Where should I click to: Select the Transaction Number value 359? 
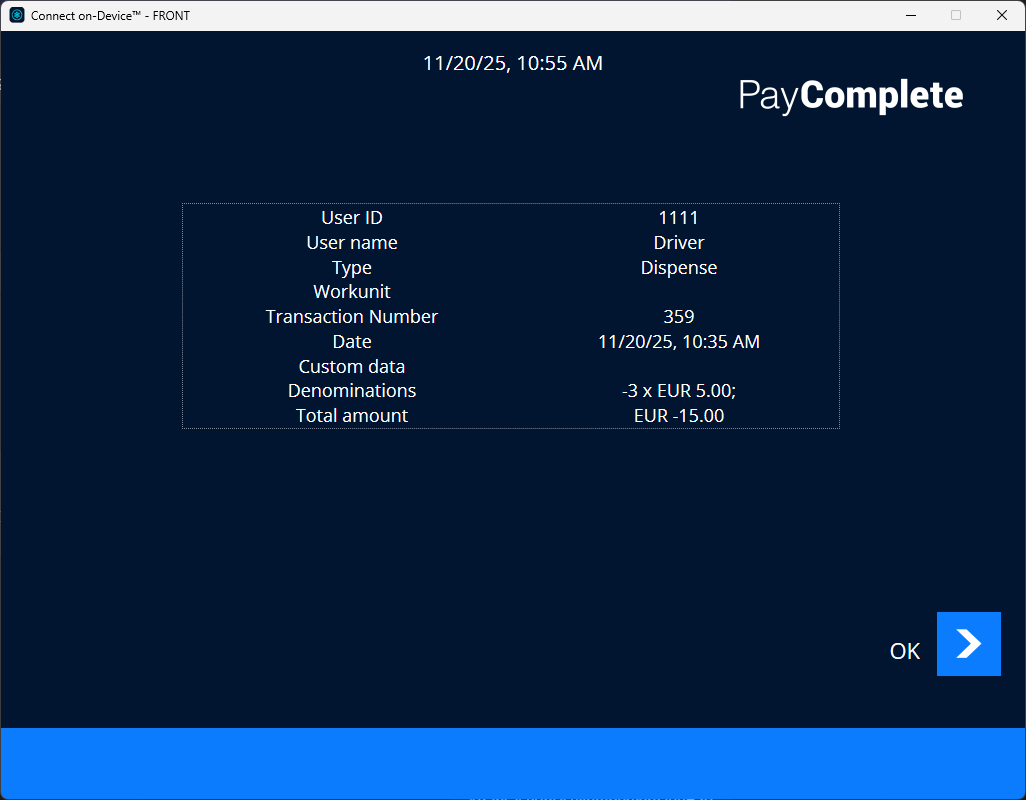click(x=678, y=316)
